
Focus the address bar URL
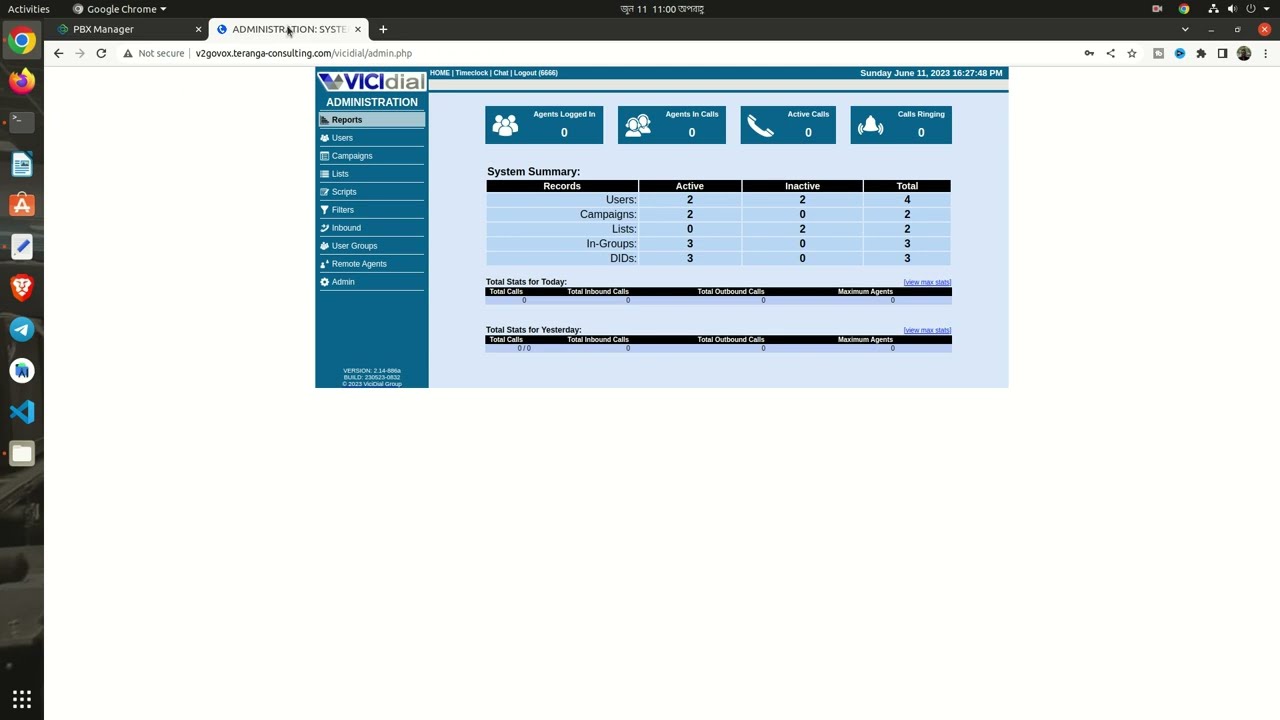(x=304, y=53)
